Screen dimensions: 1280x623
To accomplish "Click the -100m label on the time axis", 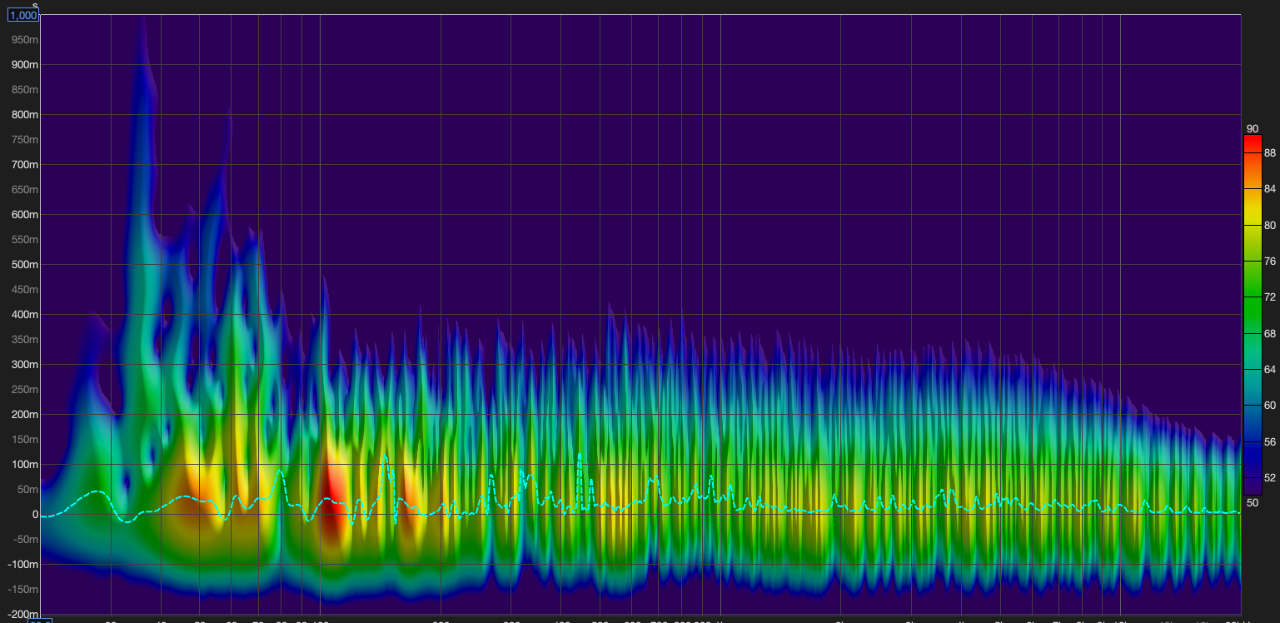I will pyautogui.click(x=22, y=564).
